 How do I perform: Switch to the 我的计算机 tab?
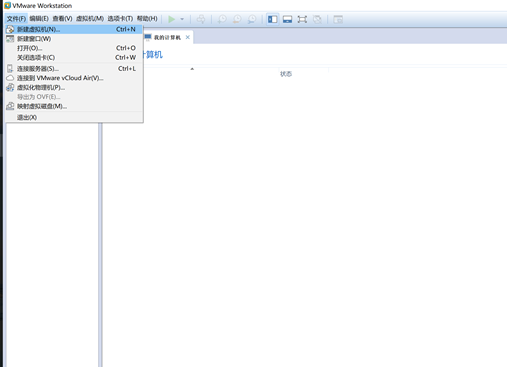click(167, 37)
